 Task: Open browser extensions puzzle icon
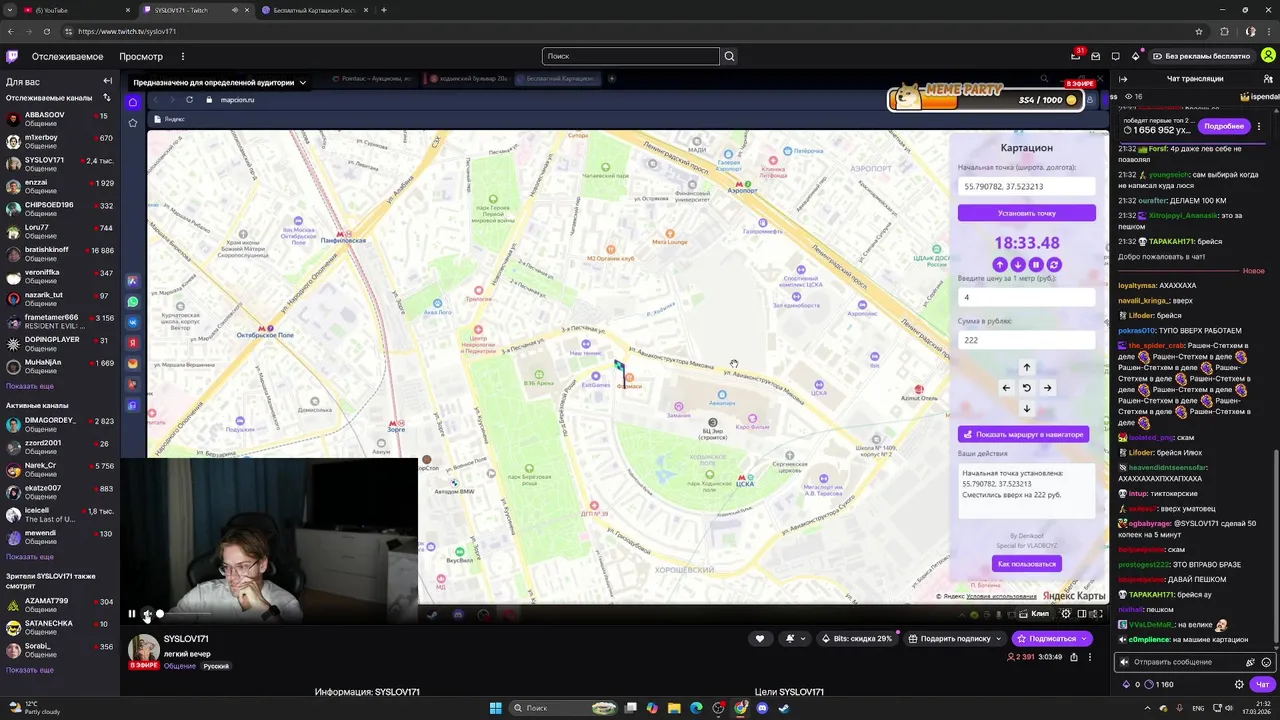coord(1224,31)
